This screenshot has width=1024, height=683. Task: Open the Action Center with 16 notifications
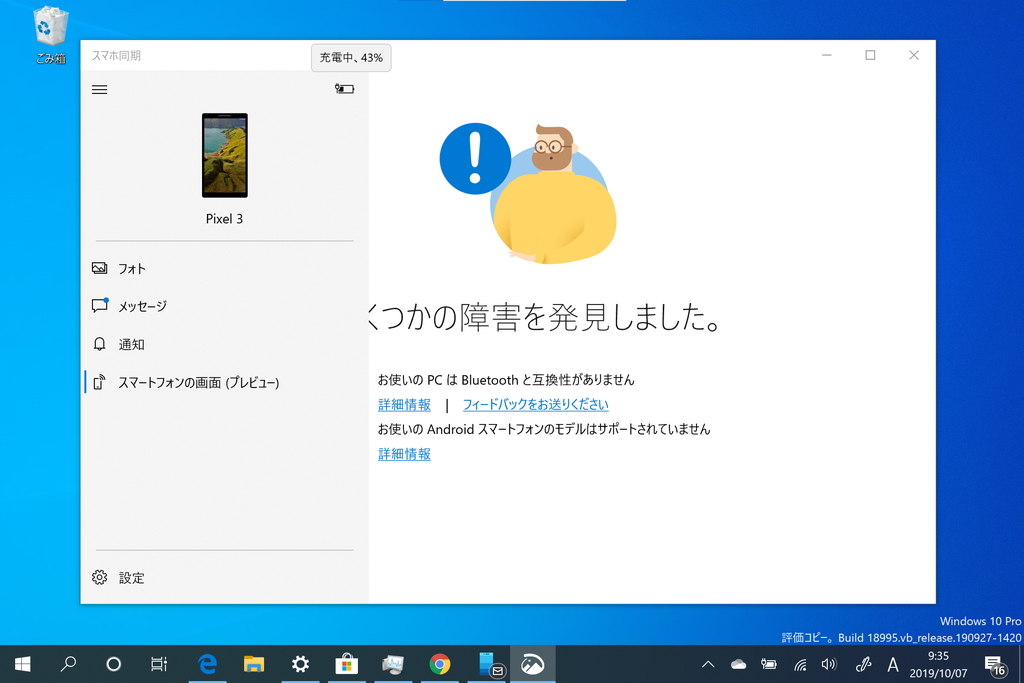point(996,664)
